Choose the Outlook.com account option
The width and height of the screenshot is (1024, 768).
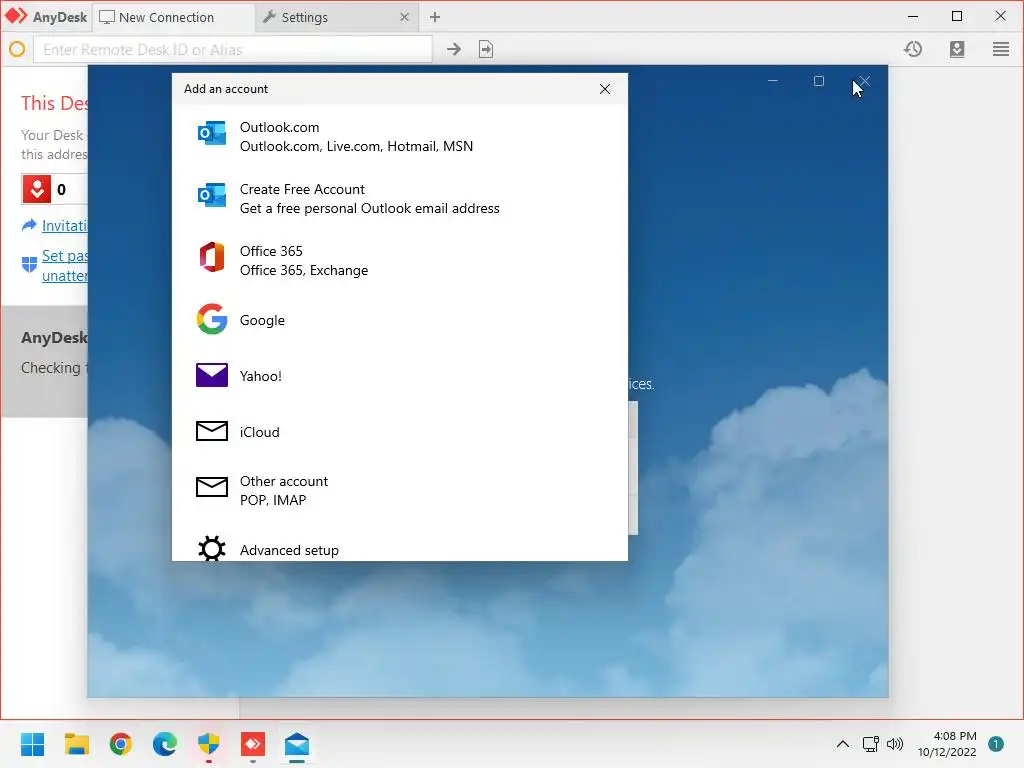click(x=400, y=136)
